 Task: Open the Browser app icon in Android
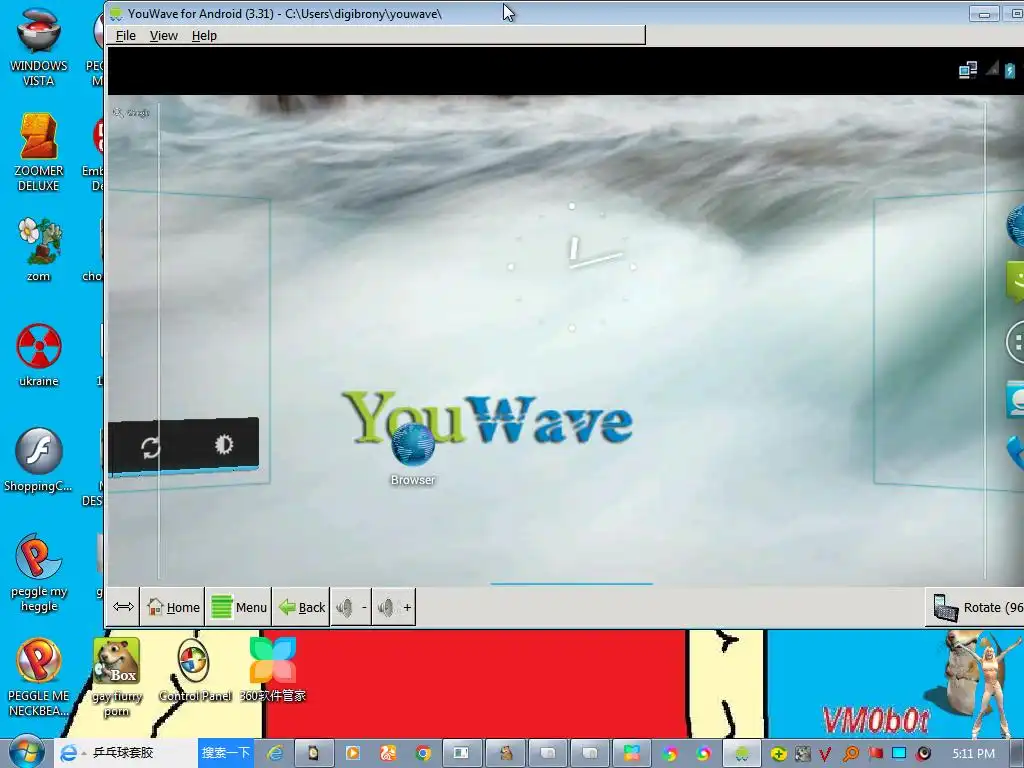click(413, 454)
